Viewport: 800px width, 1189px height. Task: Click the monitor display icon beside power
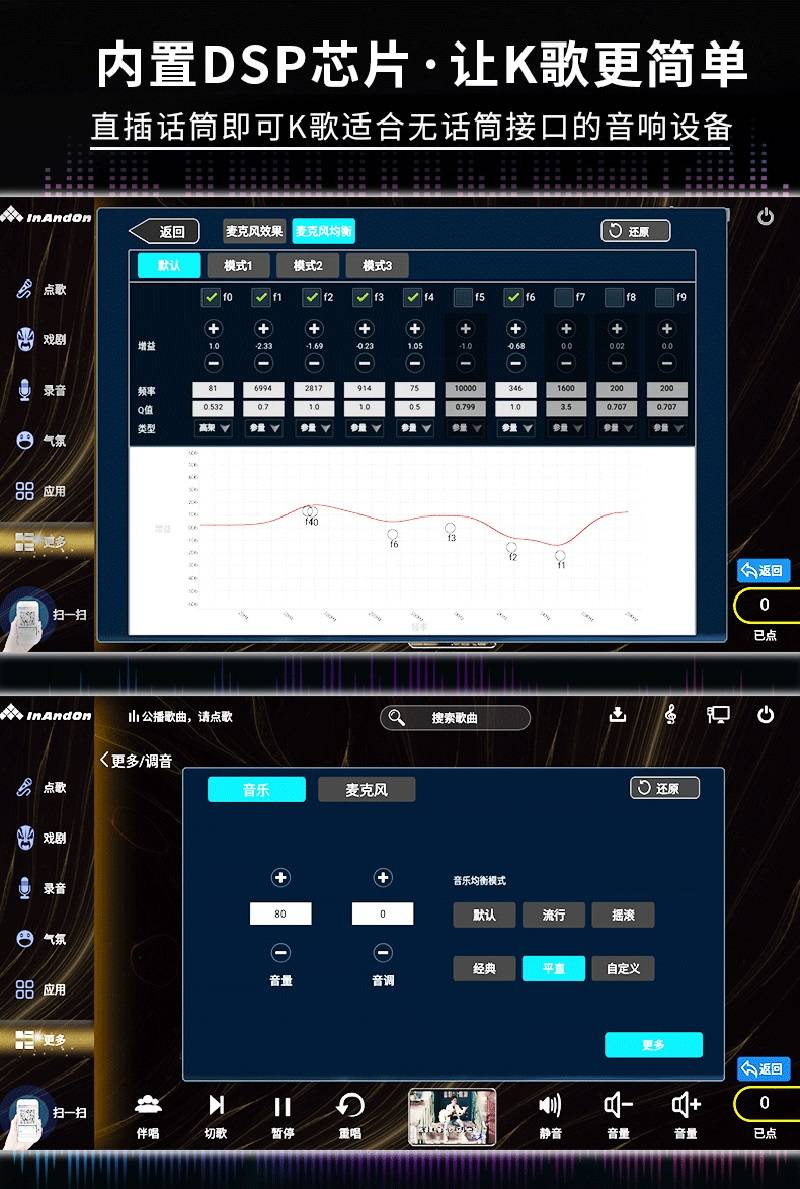click(718, 714)
